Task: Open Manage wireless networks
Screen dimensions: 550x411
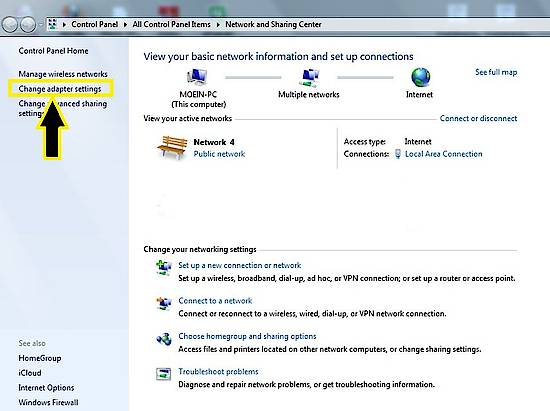Action: click(x=63, y=74)
